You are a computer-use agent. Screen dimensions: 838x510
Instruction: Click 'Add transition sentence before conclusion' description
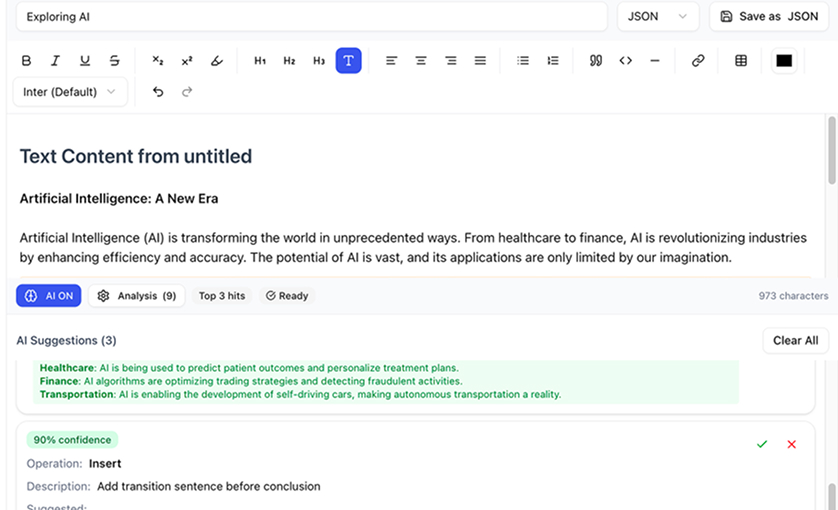208,486
